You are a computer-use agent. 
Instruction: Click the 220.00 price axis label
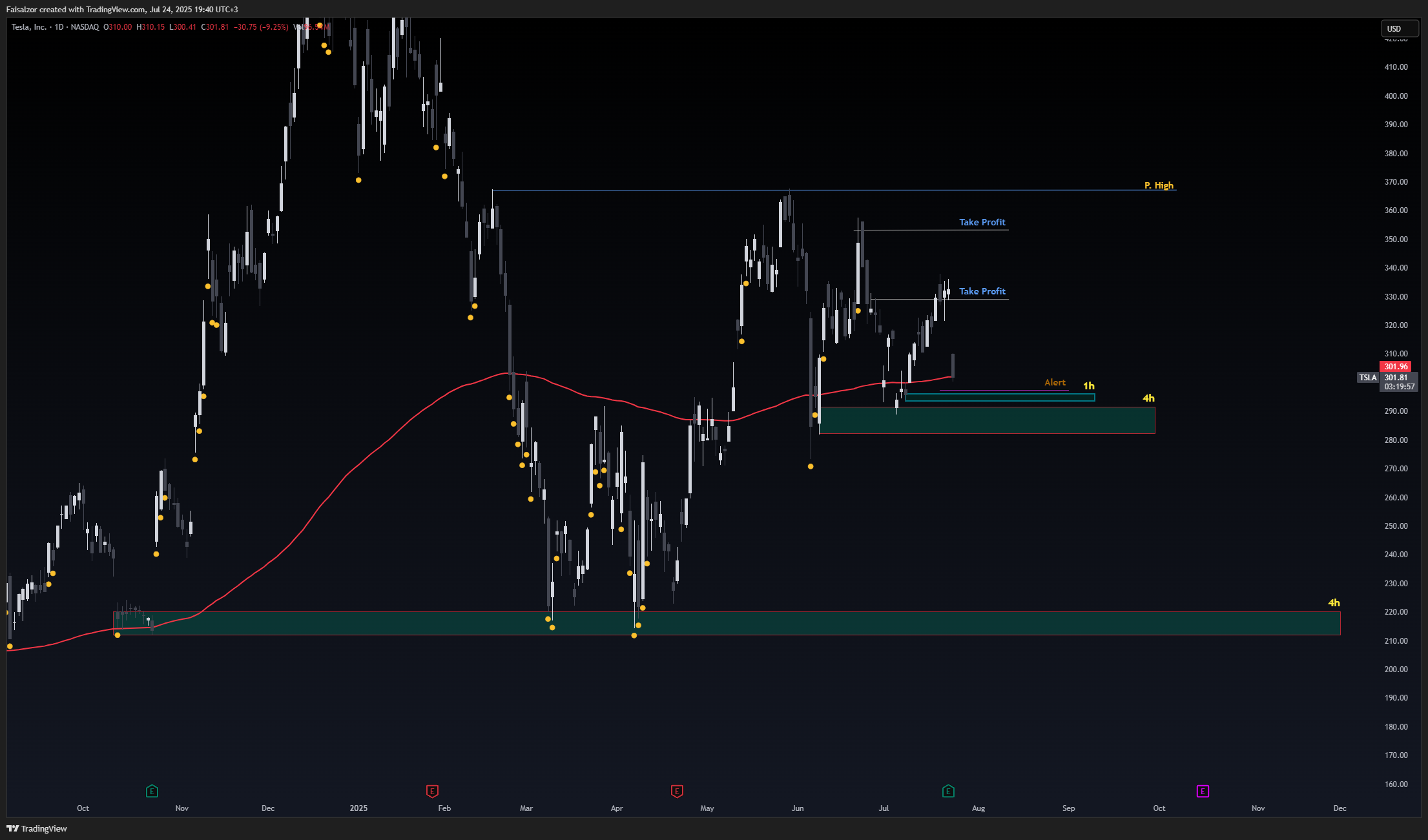point(1396,612)
